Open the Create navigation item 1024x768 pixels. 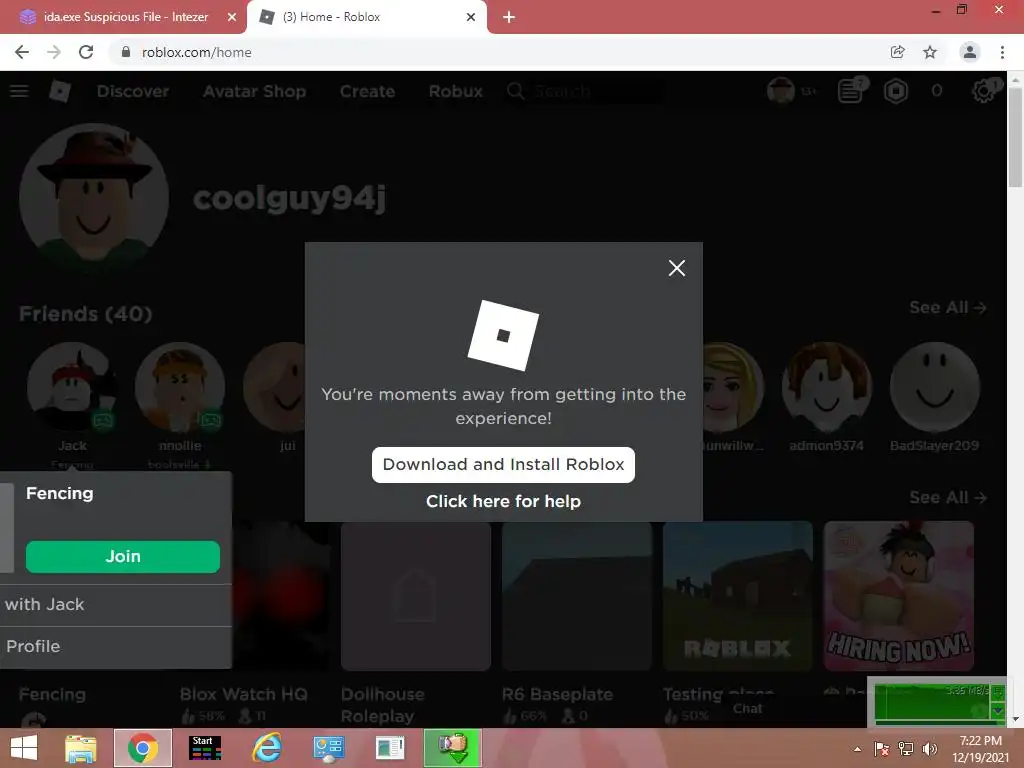[367, 91]
